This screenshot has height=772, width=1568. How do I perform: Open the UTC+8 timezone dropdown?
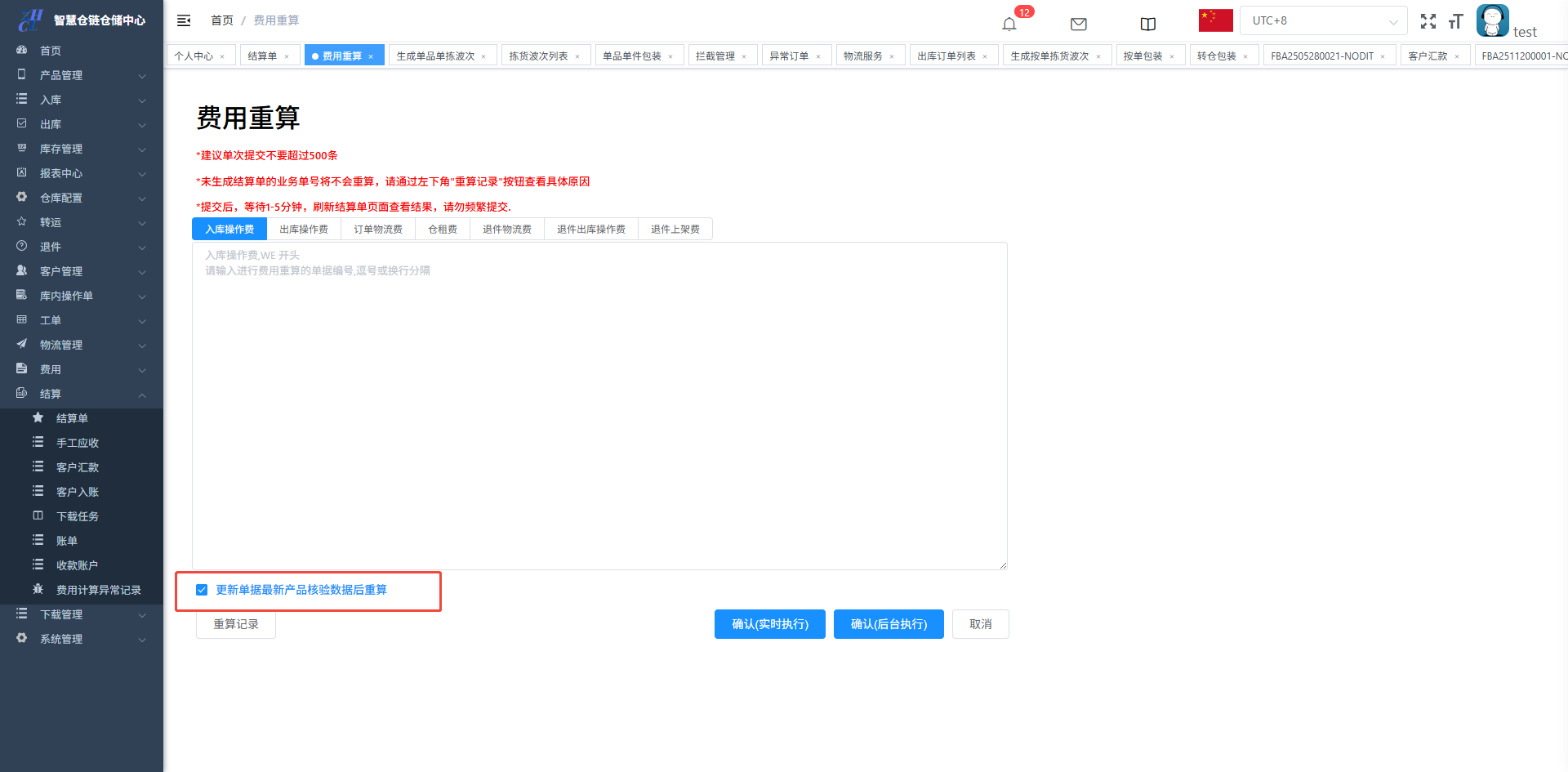[1323, 20]
